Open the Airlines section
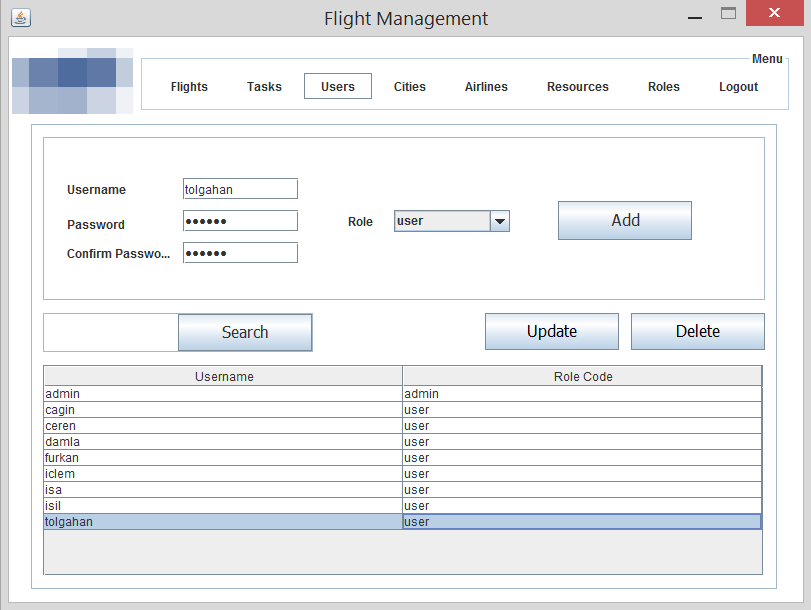The image size is (811, 610). [x=485, y=87]
